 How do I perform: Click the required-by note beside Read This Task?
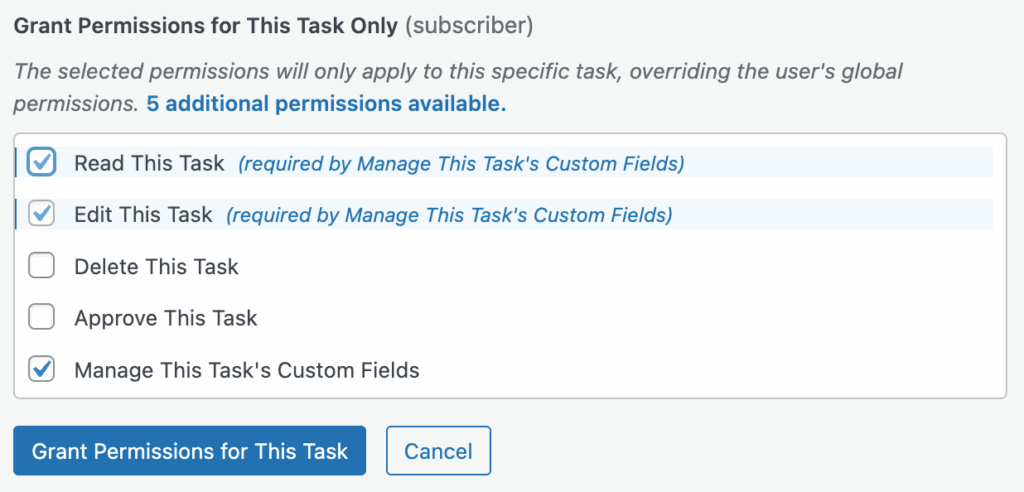(x=461, y=164)
